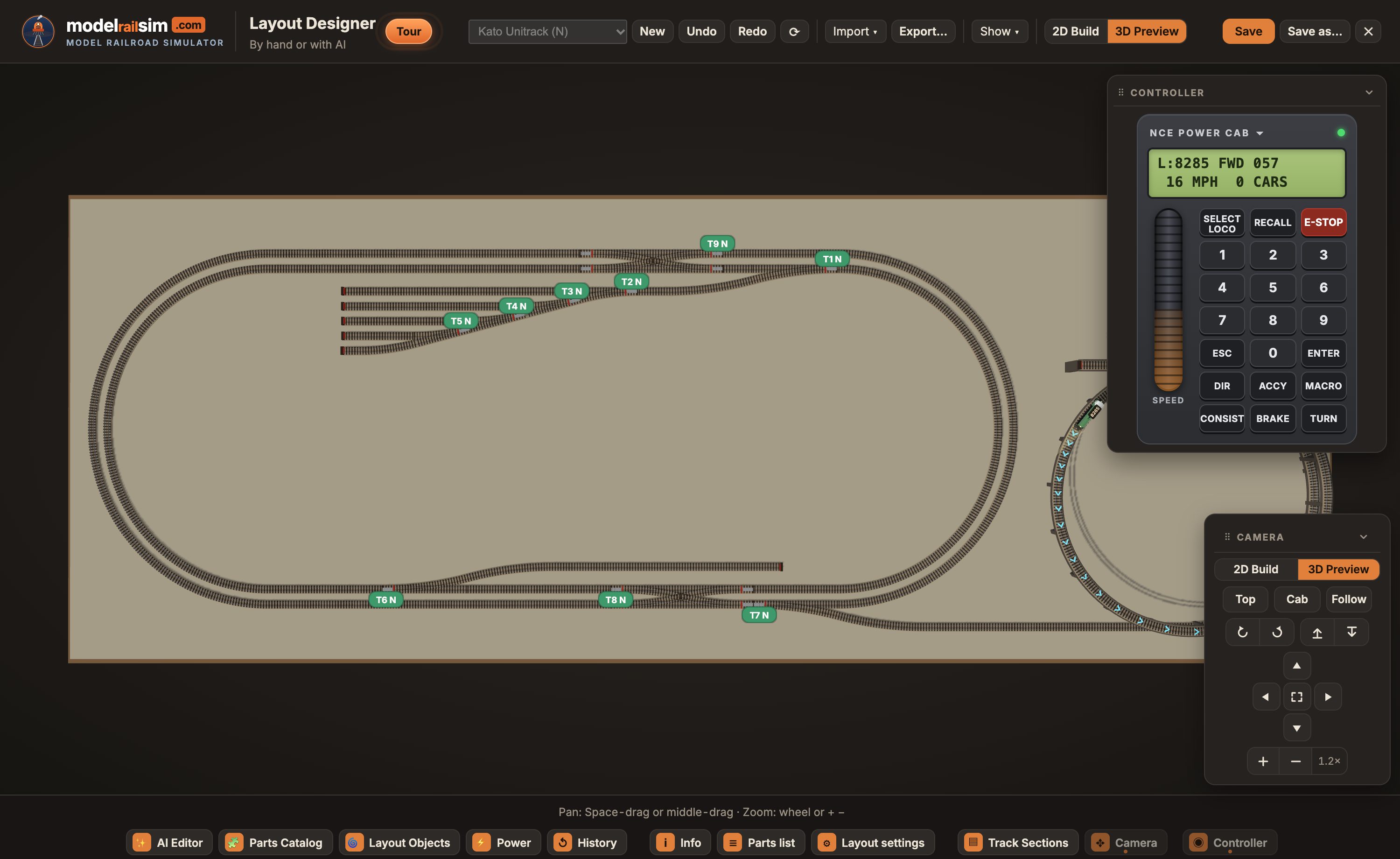Zoom in with the plus button
The width and height of the screenshot is (1400, 859).
(x=1262, y=761)
